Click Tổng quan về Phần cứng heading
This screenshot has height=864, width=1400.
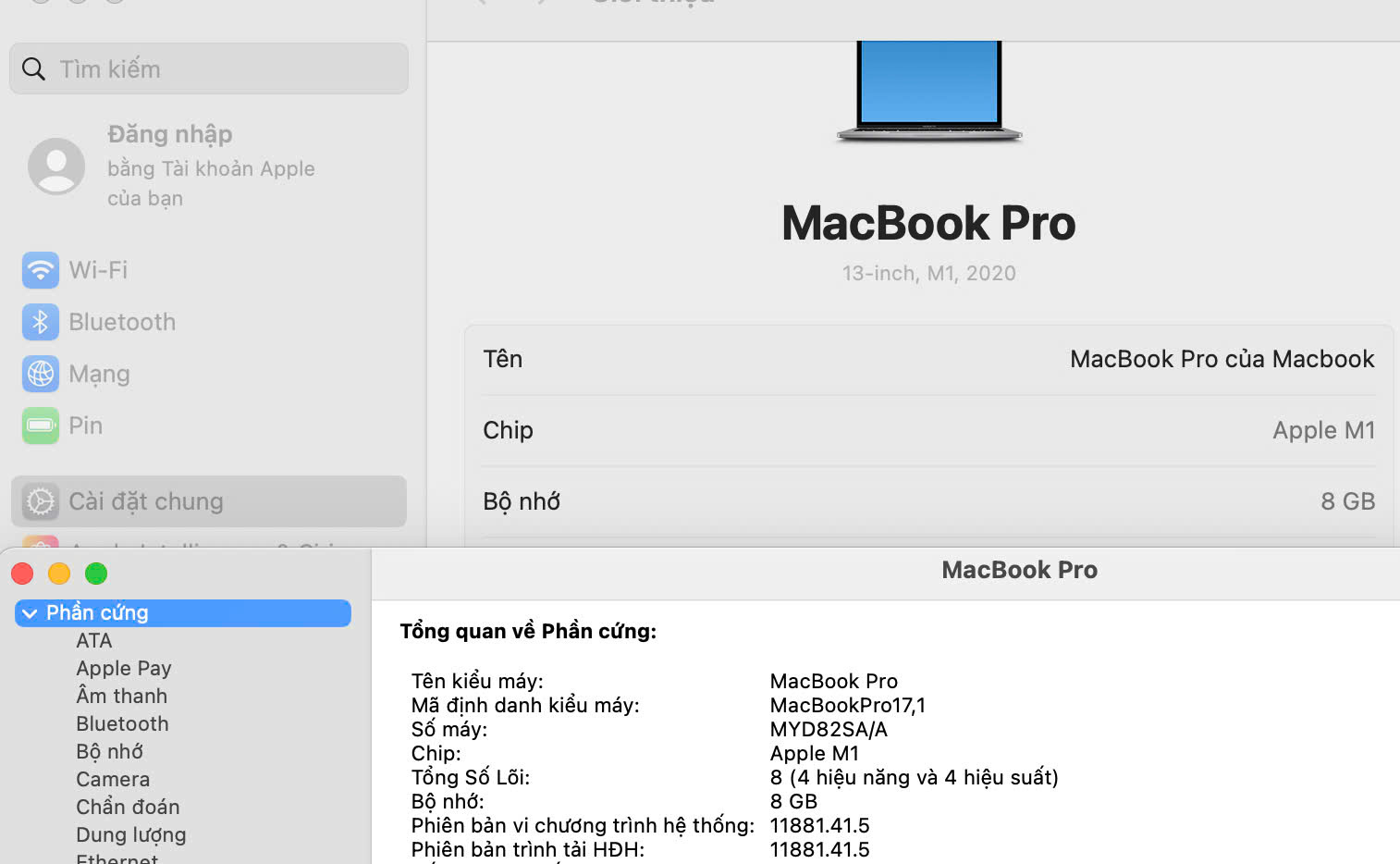528,631
